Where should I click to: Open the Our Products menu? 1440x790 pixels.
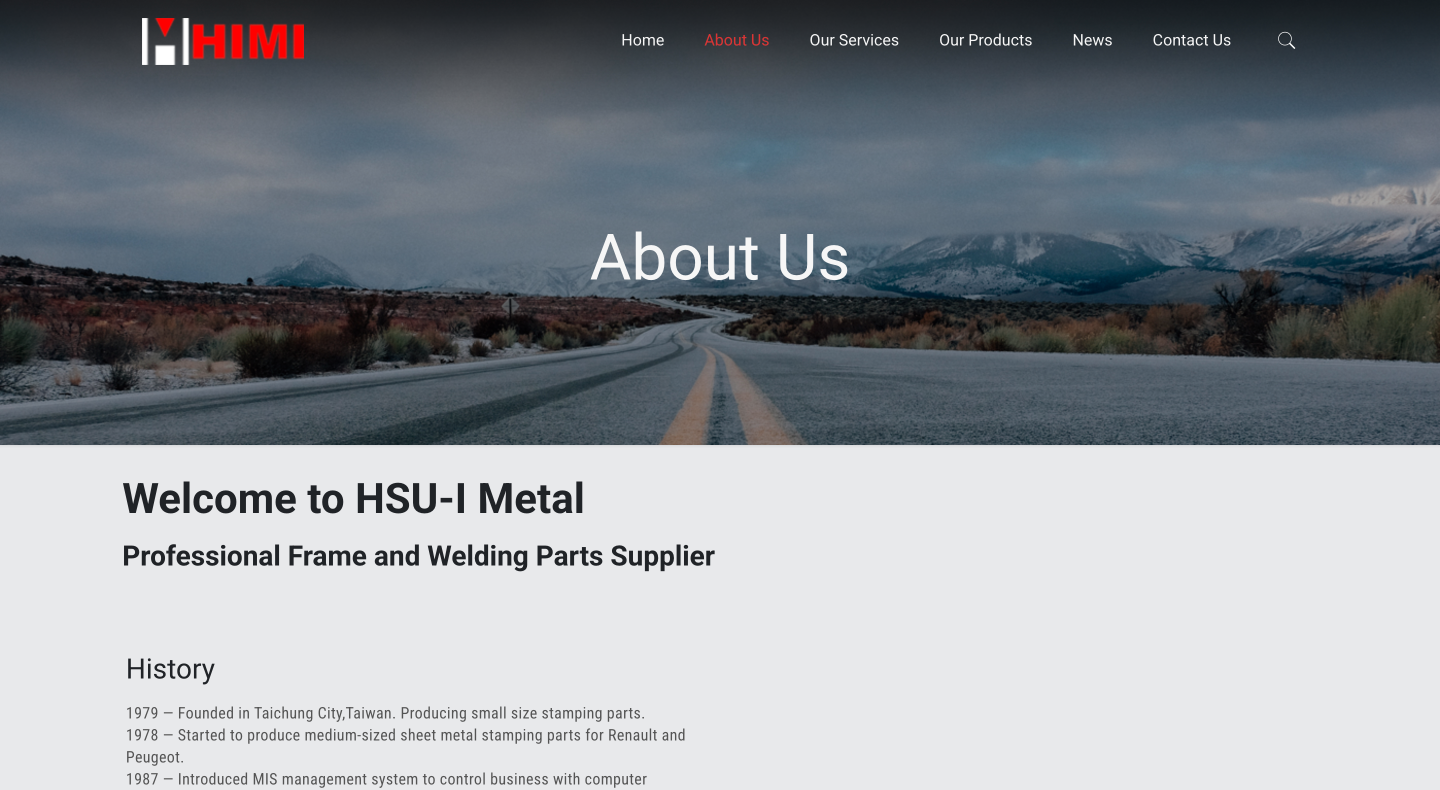point(985,40)
